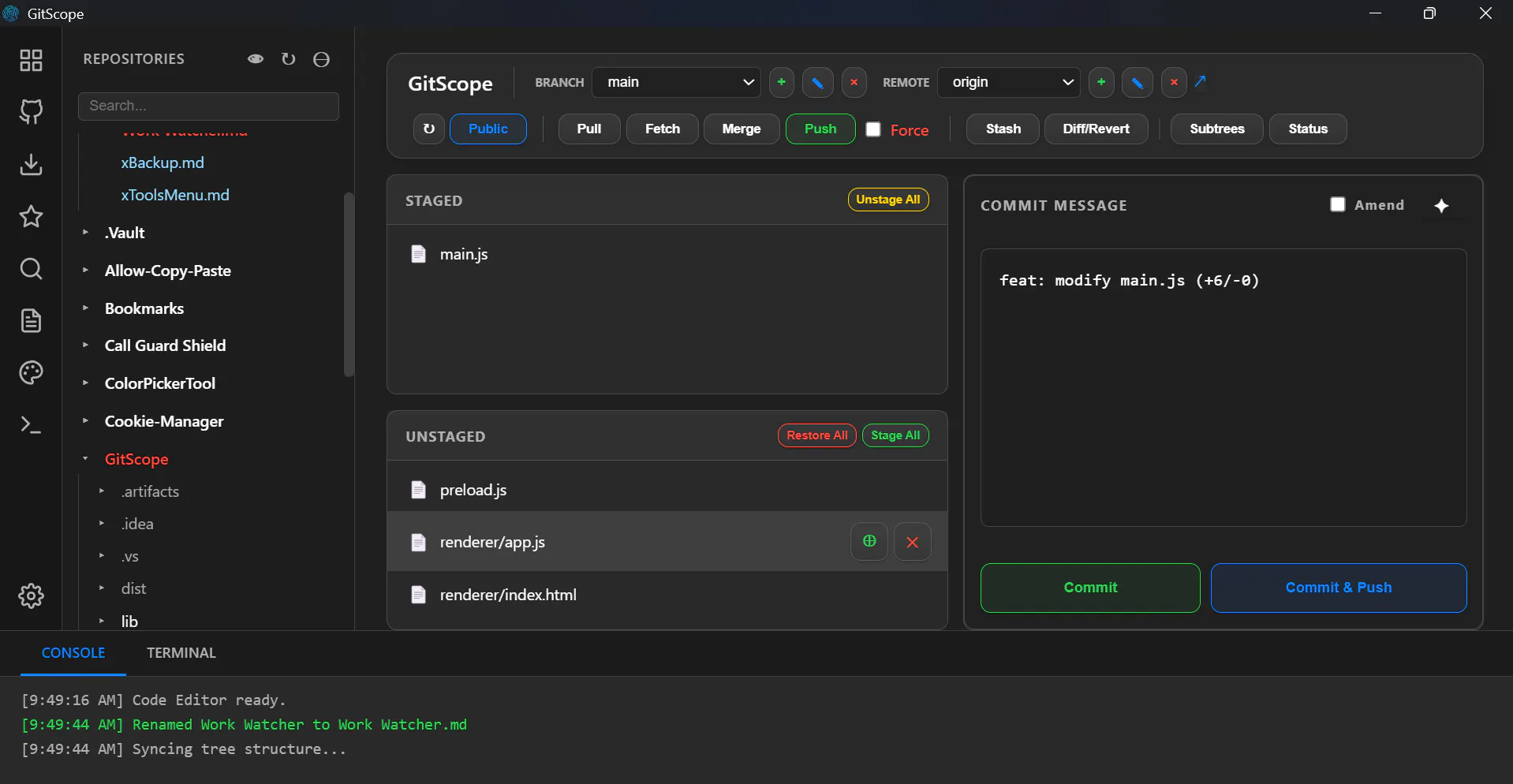Click the download/clone icon in sidebar

point(31,164)
